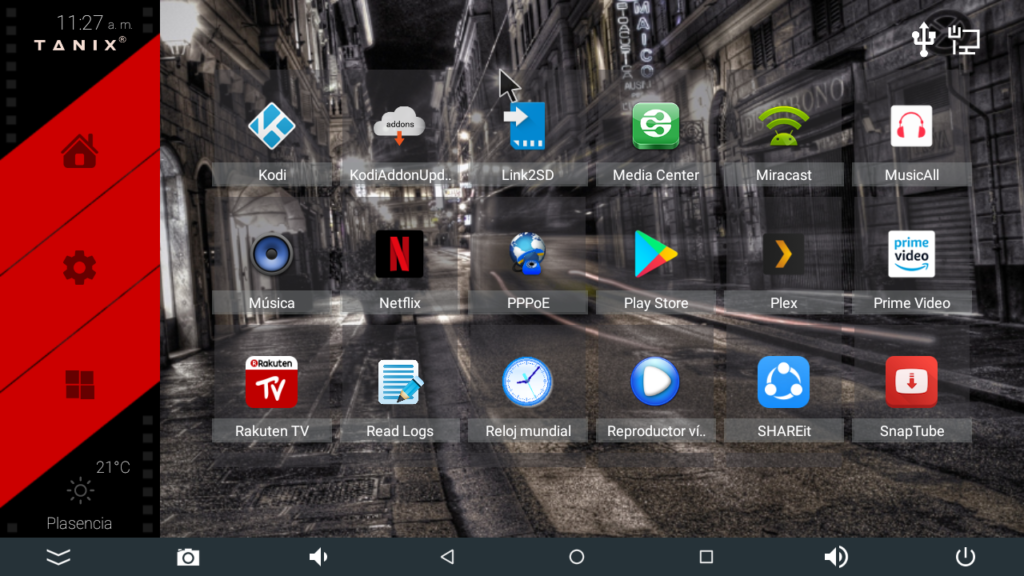Click the Plex label
The height and width of the screenshot is (576, 1024).
[x=784, y=303]
